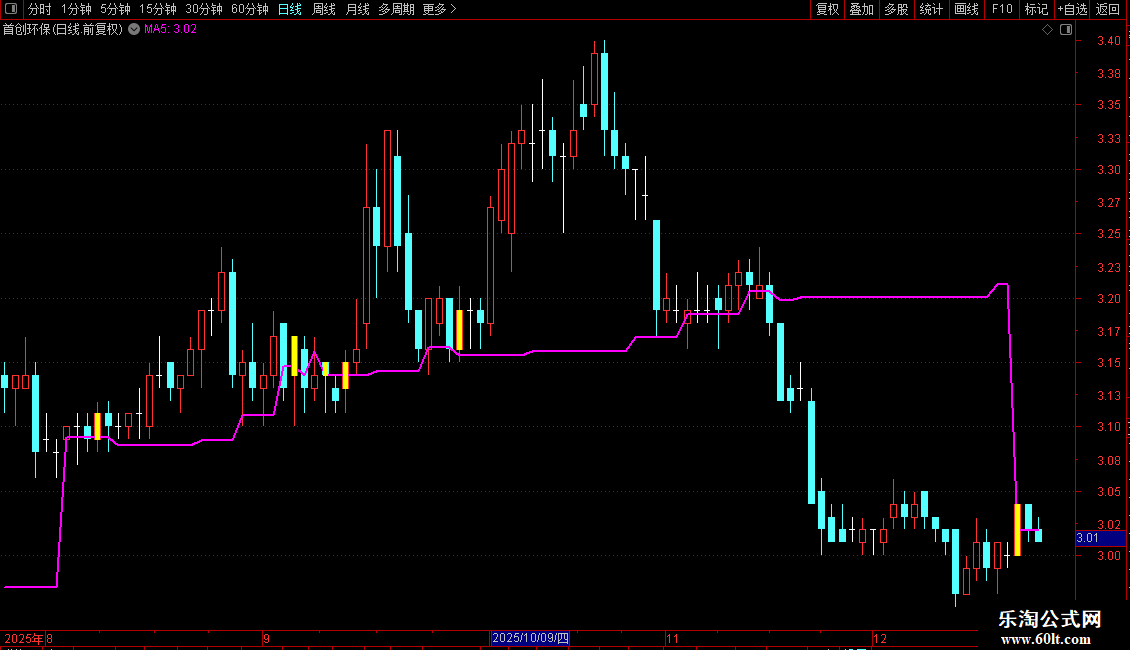Click the 复权 button
The width and height of the screenshot is (1130, 650).
pos(827,9)
